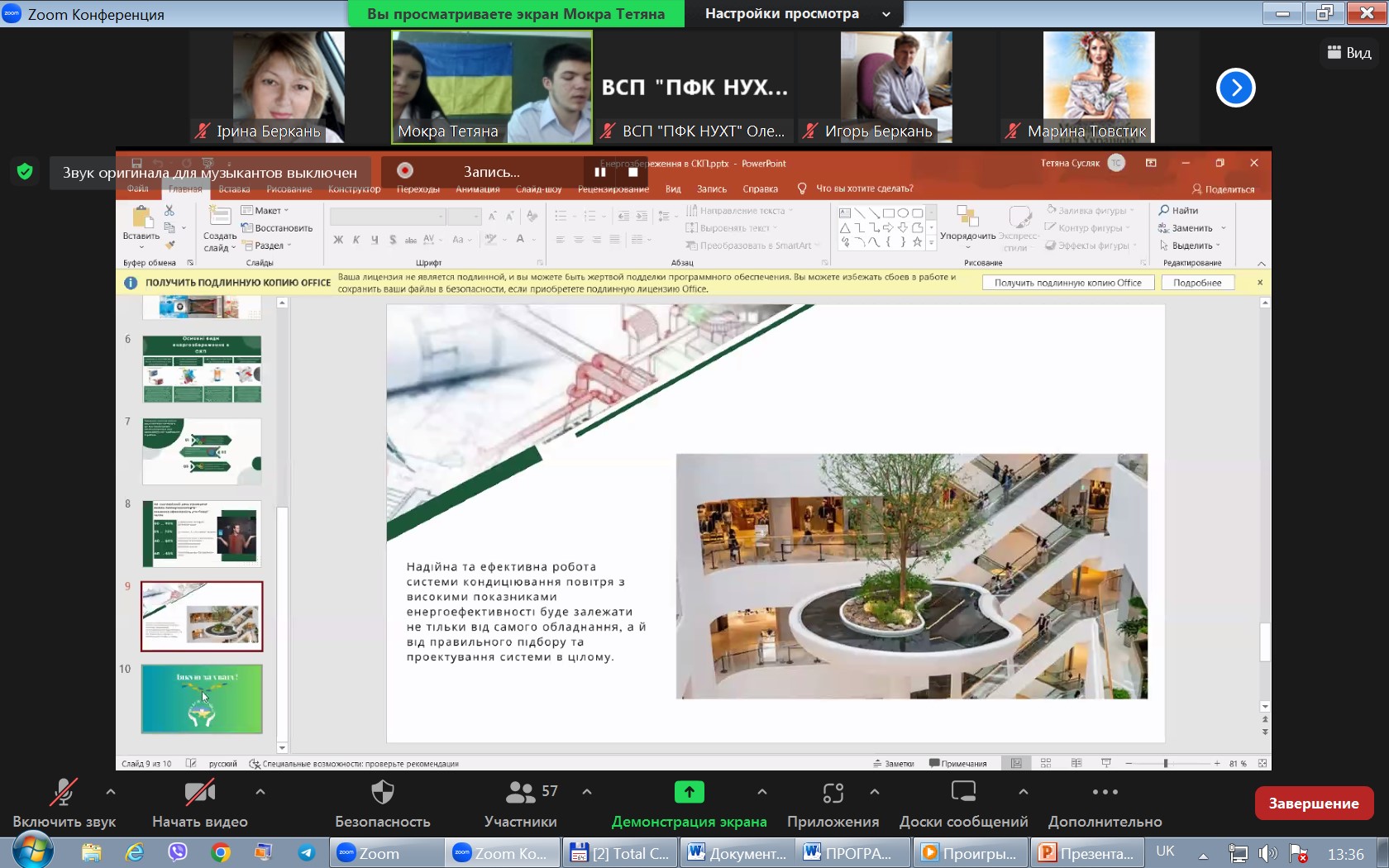1389x868 pixels.
Task: Select slide 8 thumbnail
Action: pyautogui.click(x=202, y=534)
